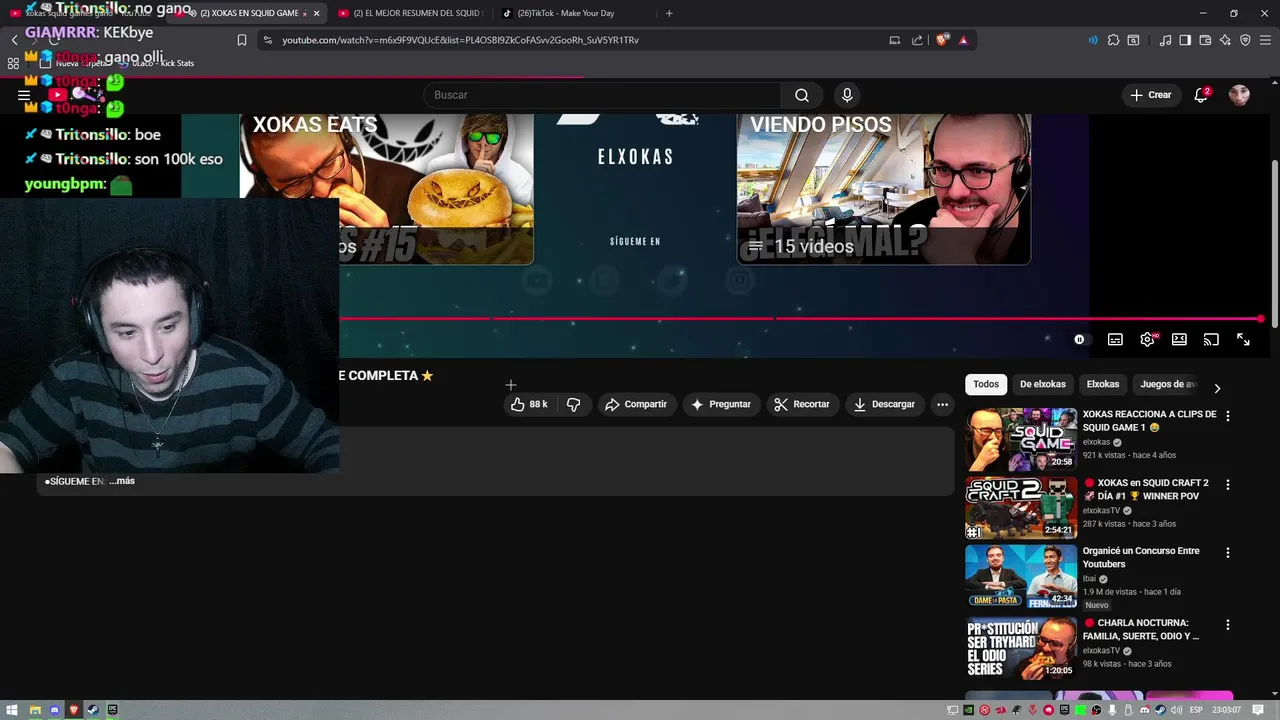Open the account avatar menu
Image resolution: width=1280 pixels, height=720 pixels.
point(1239,95)
